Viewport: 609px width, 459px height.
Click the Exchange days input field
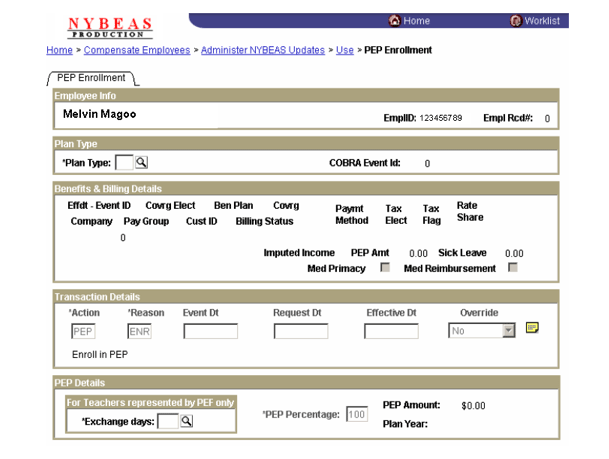(x=168, y=421)
